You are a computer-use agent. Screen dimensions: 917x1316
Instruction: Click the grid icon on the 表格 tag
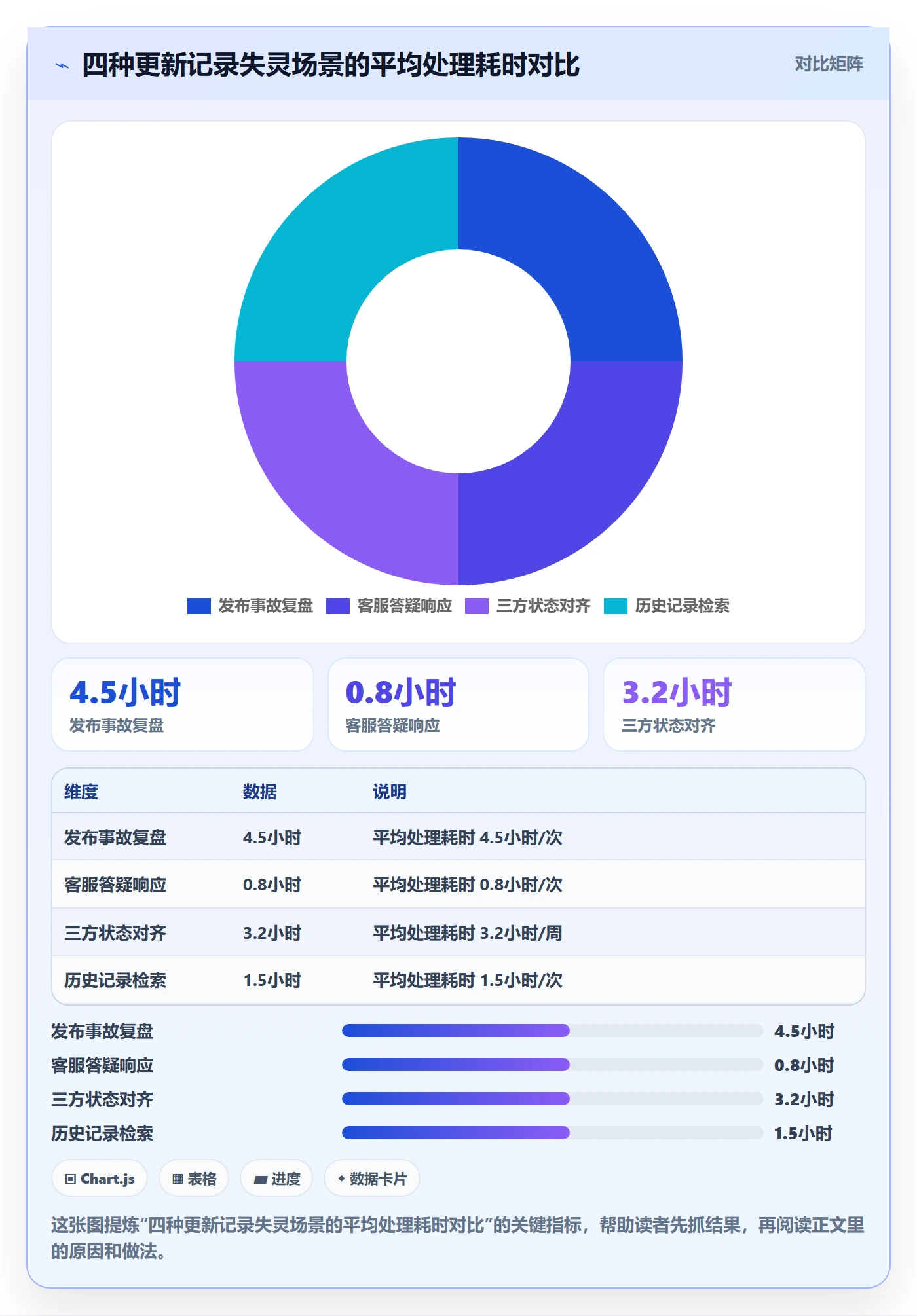[178, 1179]
